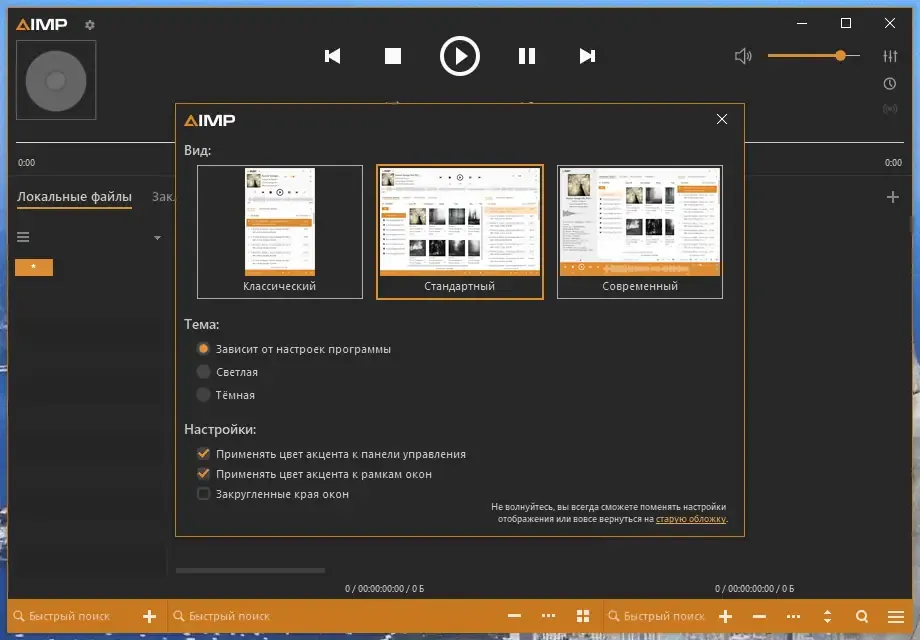Click the stop playback button
Screen dimensions: 920x640
click(393, 56)
